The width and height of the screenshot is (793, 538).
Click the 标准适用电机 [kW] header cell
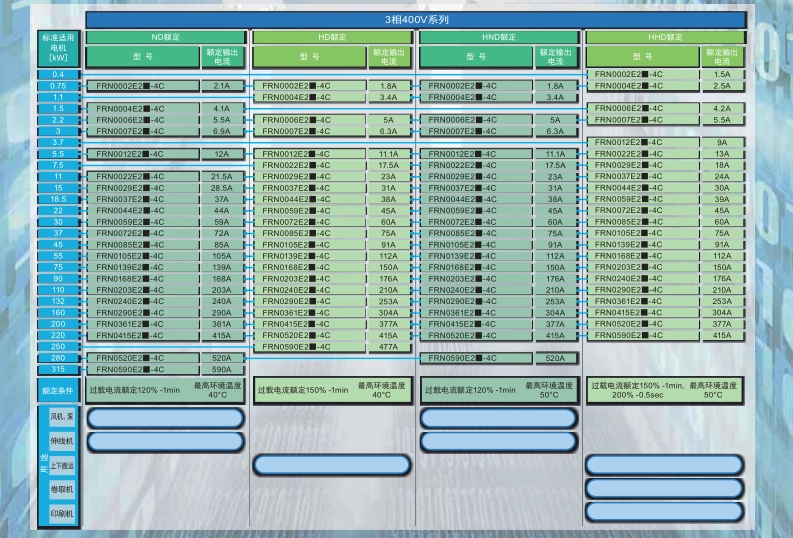pos(58,48)
